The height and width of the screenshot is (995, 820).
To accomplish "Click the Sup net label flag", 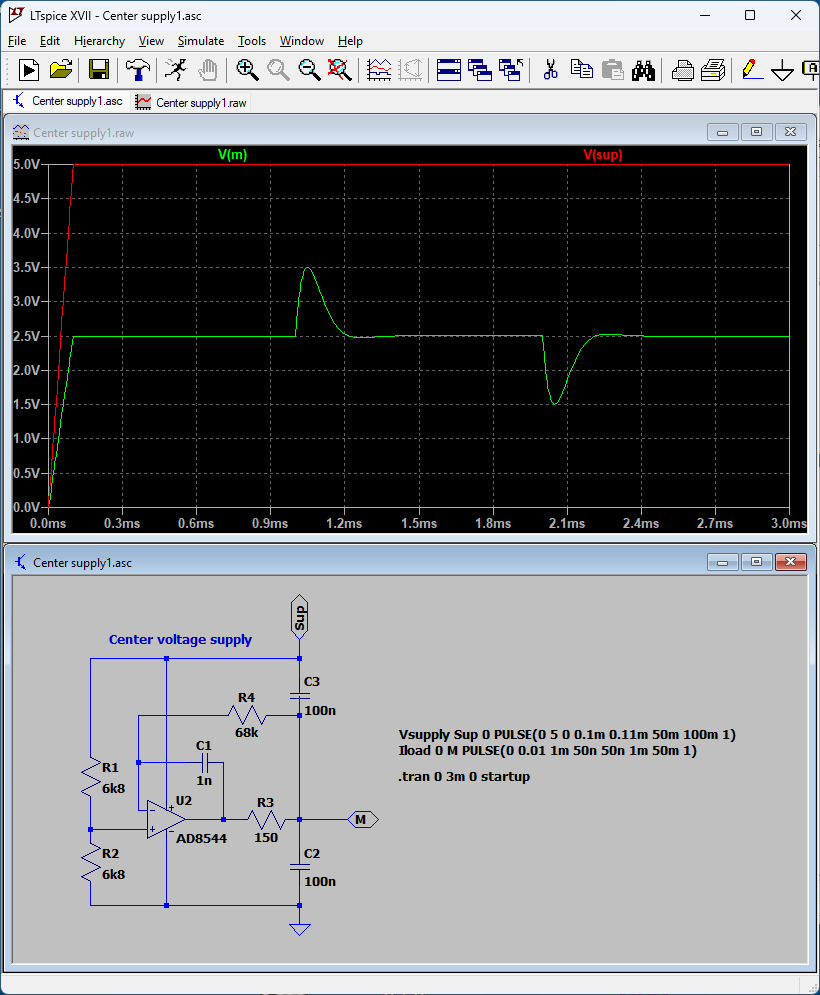I will coord(300,616).
